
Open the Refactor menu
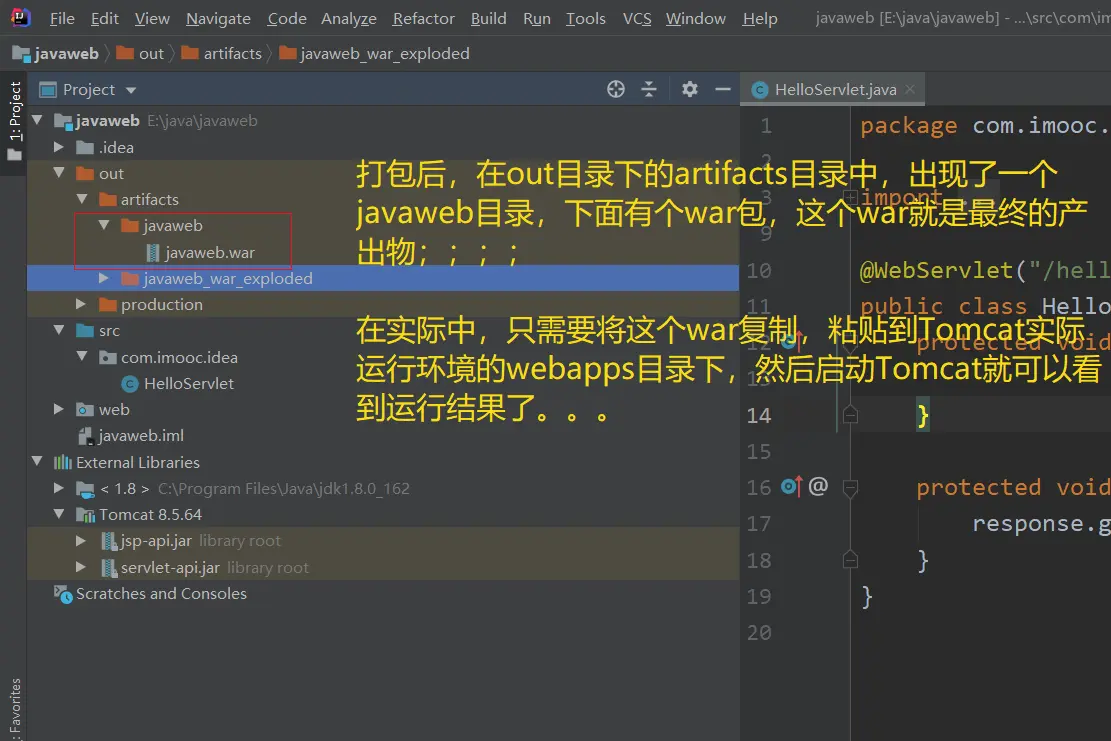tap(424, 18)
